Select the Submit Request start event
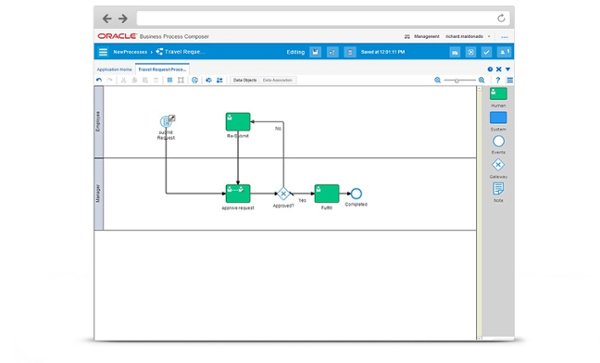The width and height of the screenshot is (600, 363). (x=166, y=122)
